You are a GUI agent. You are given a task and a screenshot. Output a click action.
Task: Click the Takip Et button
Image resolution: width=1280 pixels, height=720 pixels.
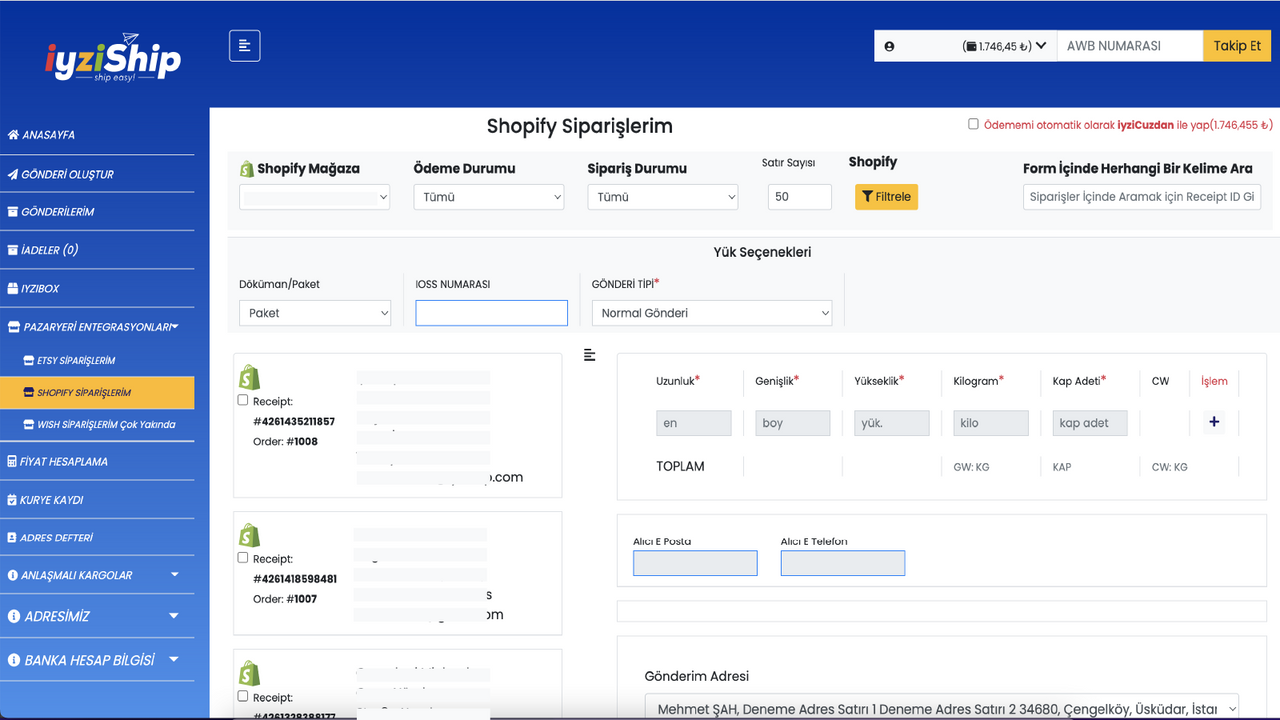[1237, 46]
